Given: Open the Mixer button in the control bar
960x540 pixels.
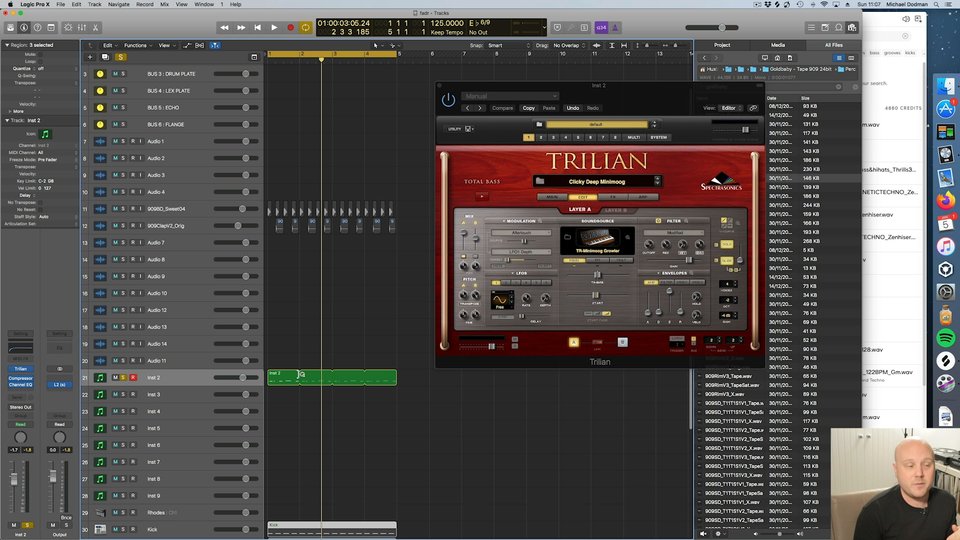Looking at the screenshot, I should 81,28.
